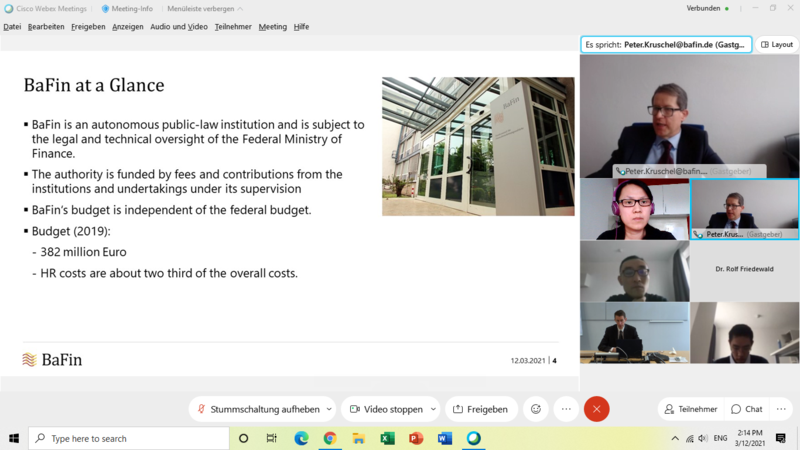
Task: Click the BaFin logo at slide bottom
Action: pyautogui.click(x=52, y=360)
